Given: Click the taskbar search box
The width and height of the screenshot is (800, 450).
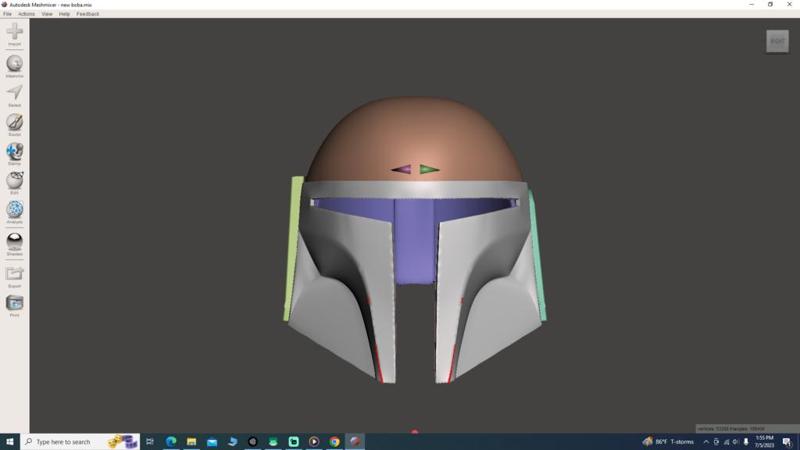Looking at the screenshot, I should coord(80,441).
